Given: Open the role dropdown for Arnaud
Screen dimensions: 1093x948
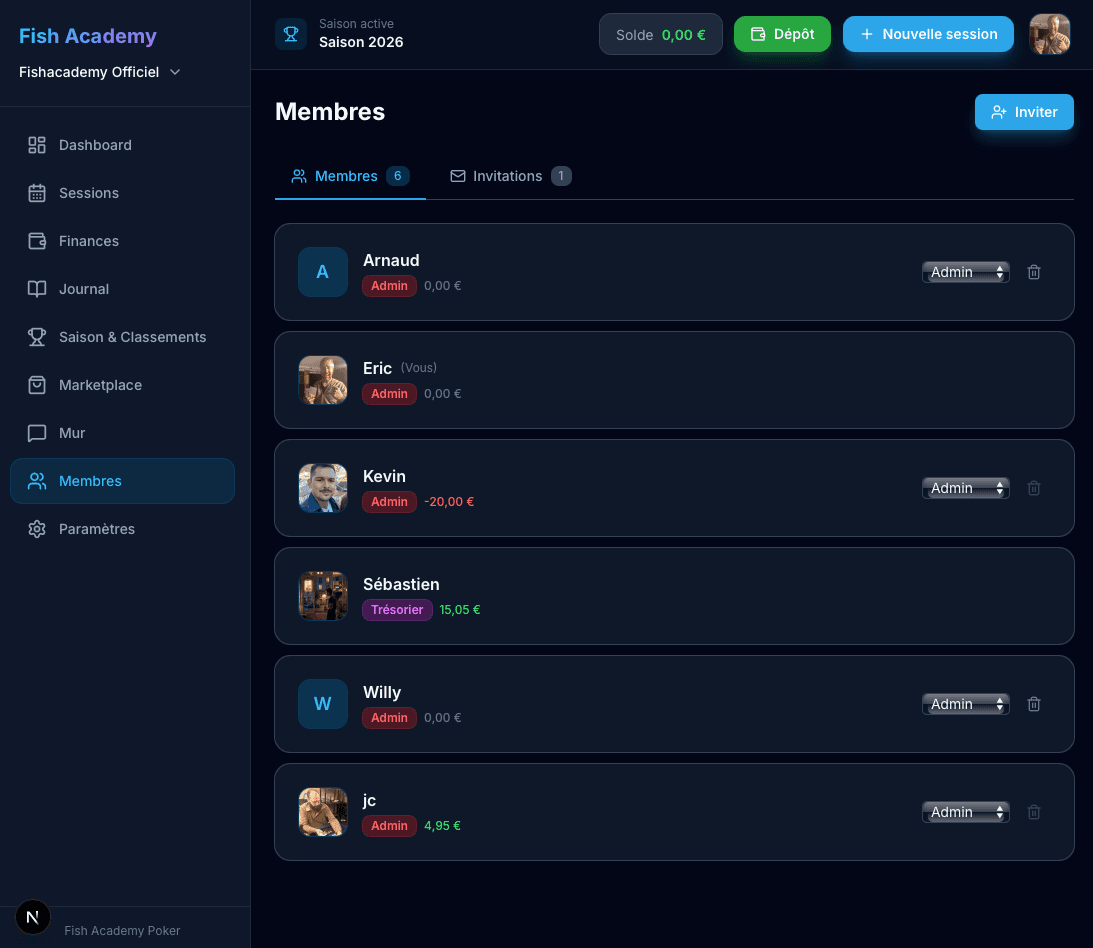Looking at the screenshot, I should [x=965, y=272].
